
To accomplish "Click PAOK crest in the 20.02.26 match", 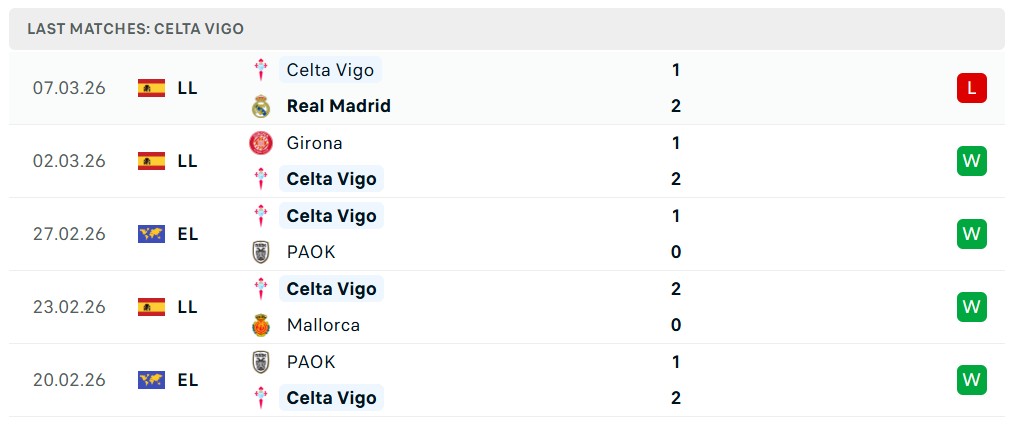I will 261,362.
